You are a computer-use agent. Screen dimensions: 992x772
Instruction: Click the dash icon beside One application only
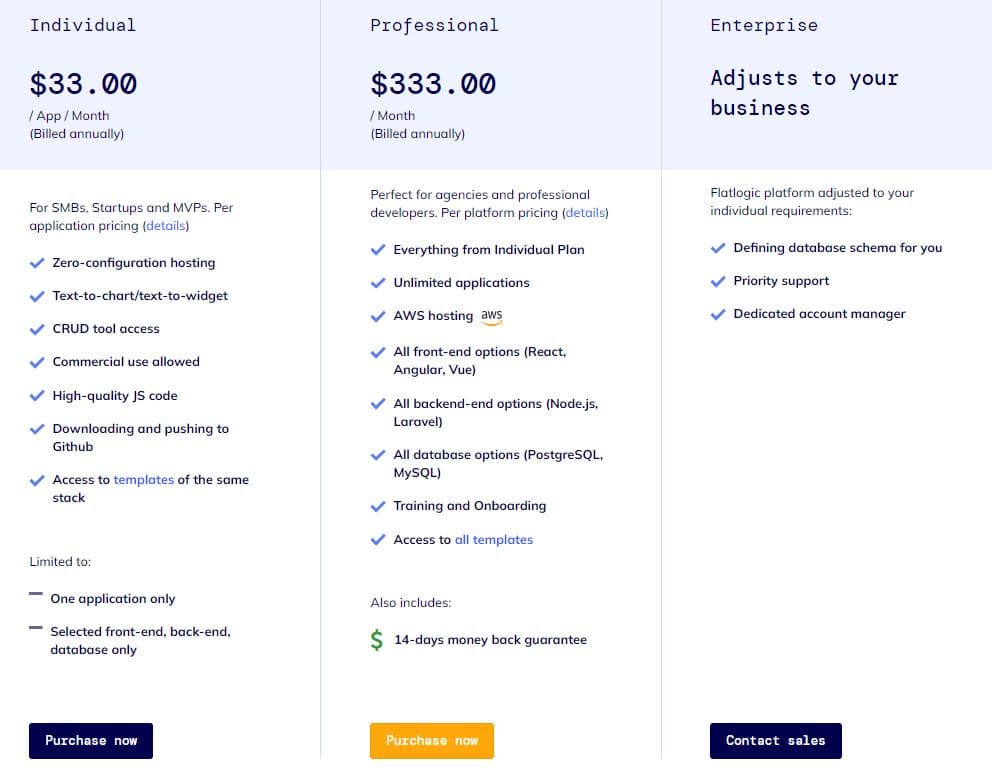[36, 596]
